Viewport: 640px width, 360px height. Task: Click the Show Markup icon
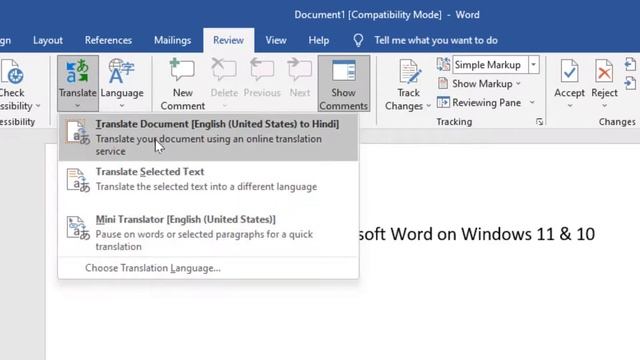(x=443, y=83)
